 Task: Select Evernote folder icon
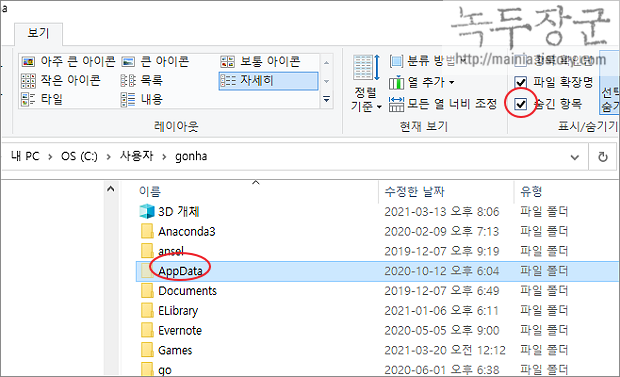pos(147,330)
